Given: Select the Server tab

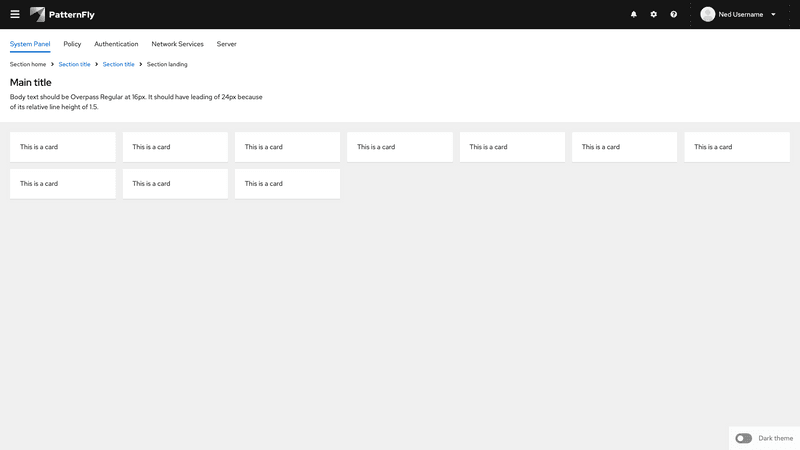Looking at the screenshot, I should click(226, 44).
